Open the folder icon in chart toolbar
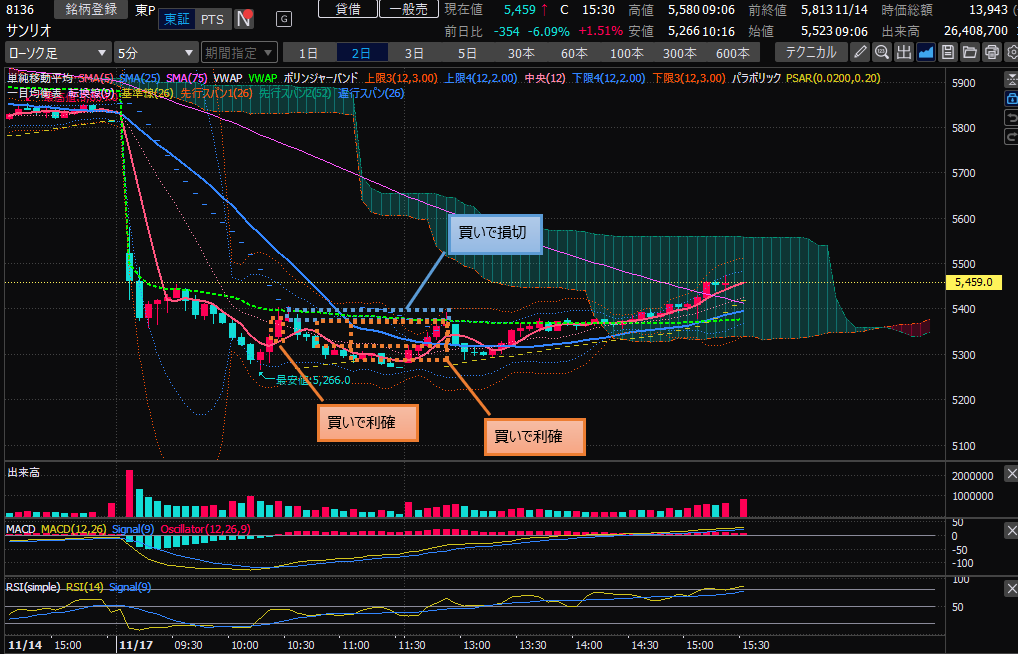1018x654 pixels. click(x=970, y=52)
